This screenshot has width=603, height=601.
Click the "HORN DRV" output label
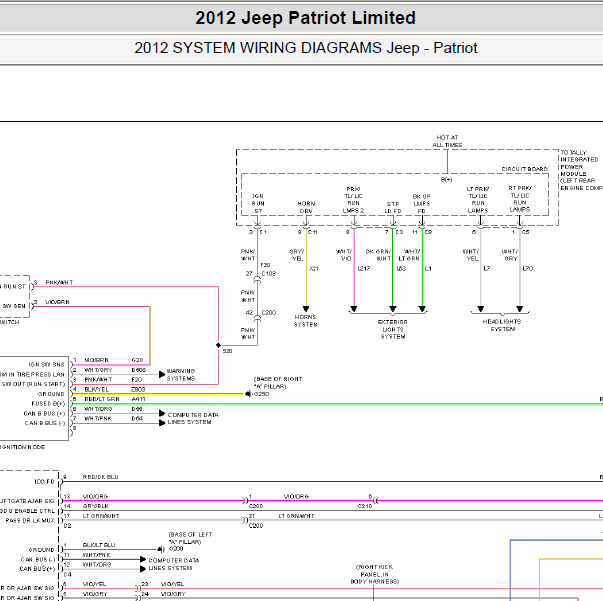[306, 207]
